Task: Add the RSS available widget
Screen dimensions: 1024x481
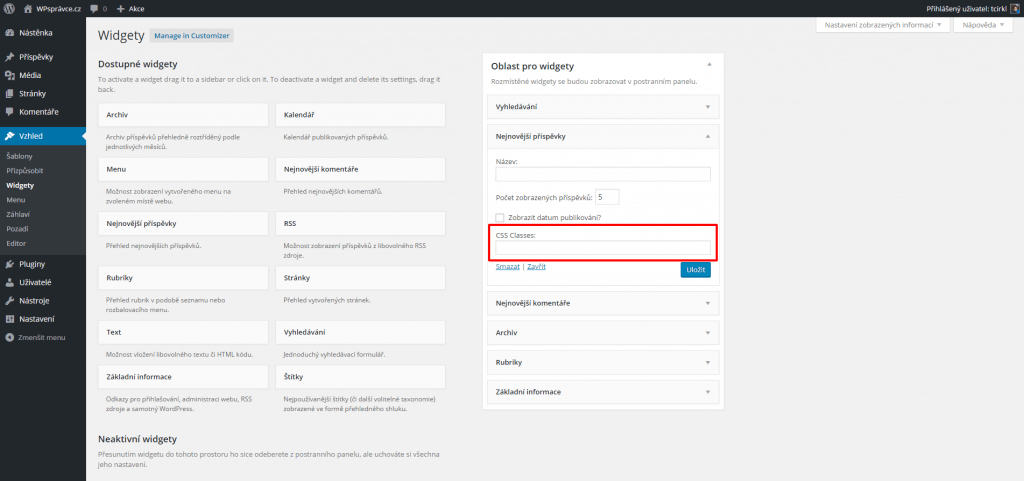Action: 360,223
